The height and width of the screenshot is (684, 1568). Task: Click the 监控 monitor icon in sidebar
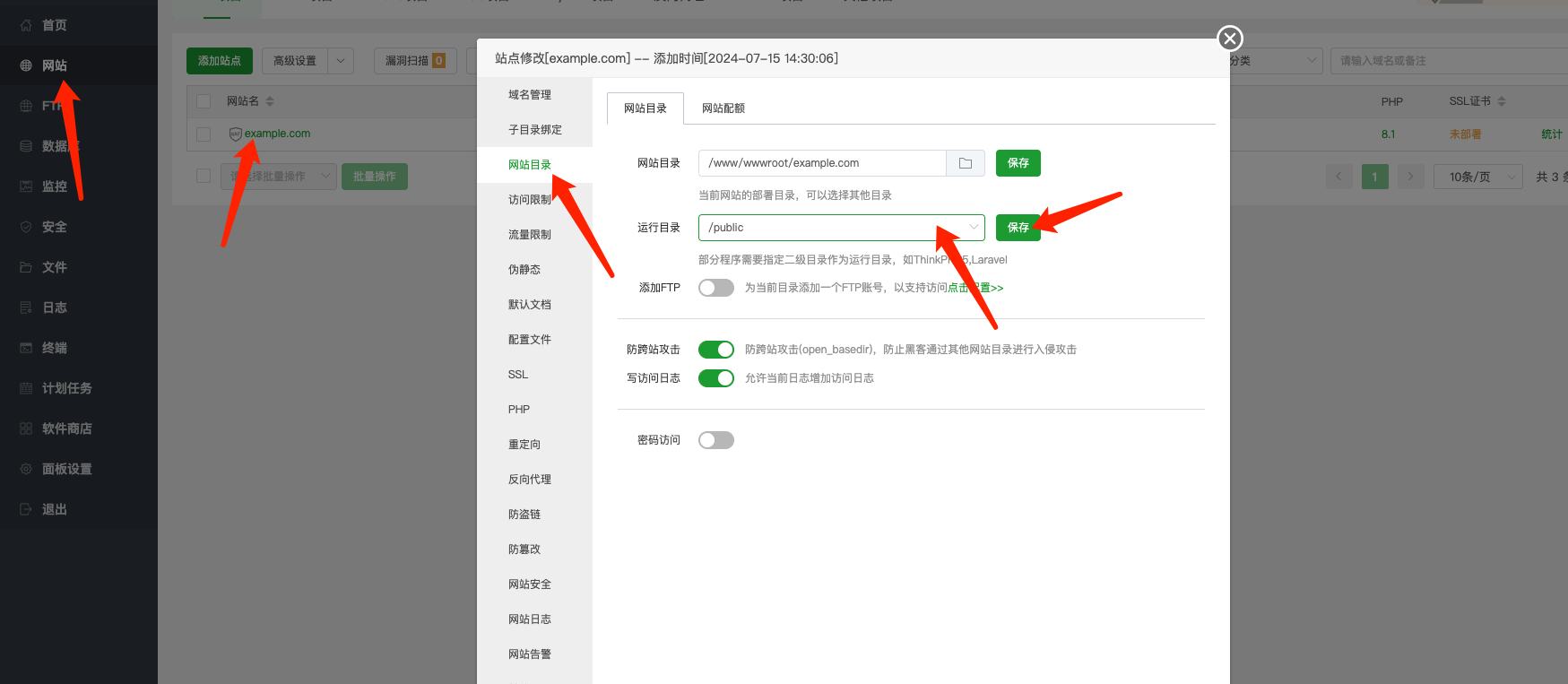(26, 186)
